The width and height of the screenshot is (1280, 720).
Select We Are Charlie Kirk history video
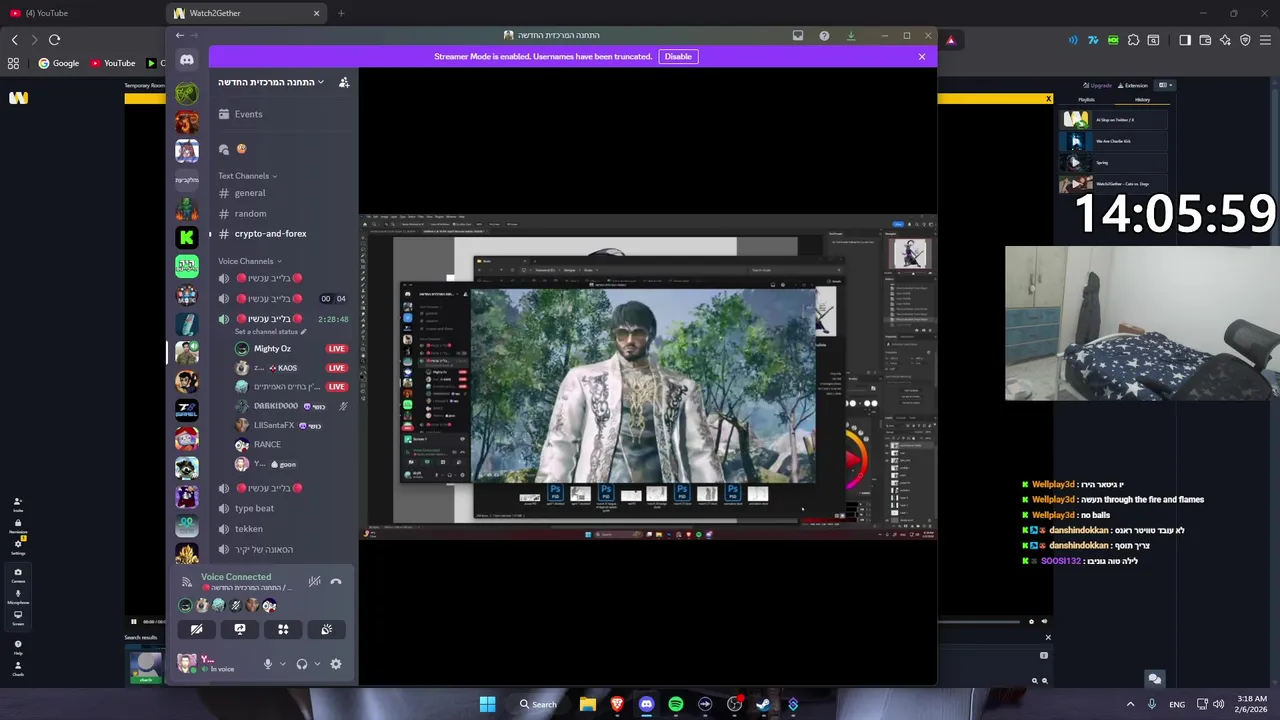(x=1113, y=141)
